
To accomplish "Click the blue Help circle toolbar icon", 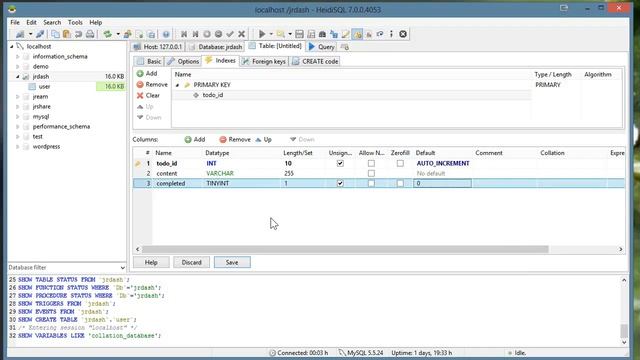I will click(x=166, y=34).
